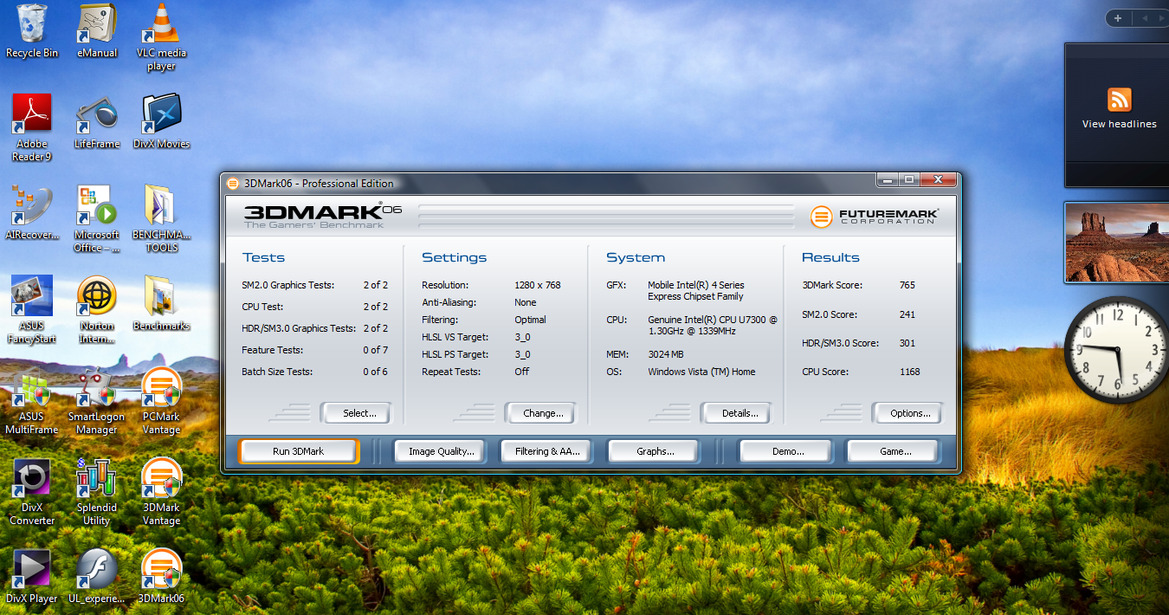The width and height of the screenshot is (1169, 615).
Task: Select the BENCHMARK TOOLS folder icon
Action: pyautogui.click(x=161, y=218)
